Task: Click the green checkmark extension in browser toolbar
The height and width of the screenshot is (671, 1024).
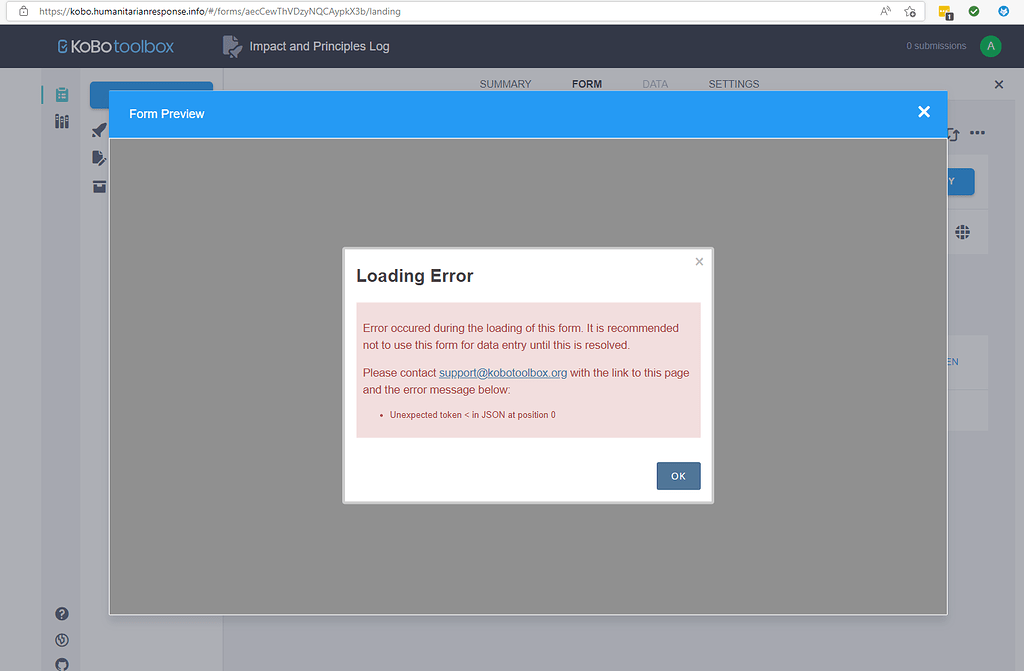Action: pyautogui.click(x=973, y=11)
